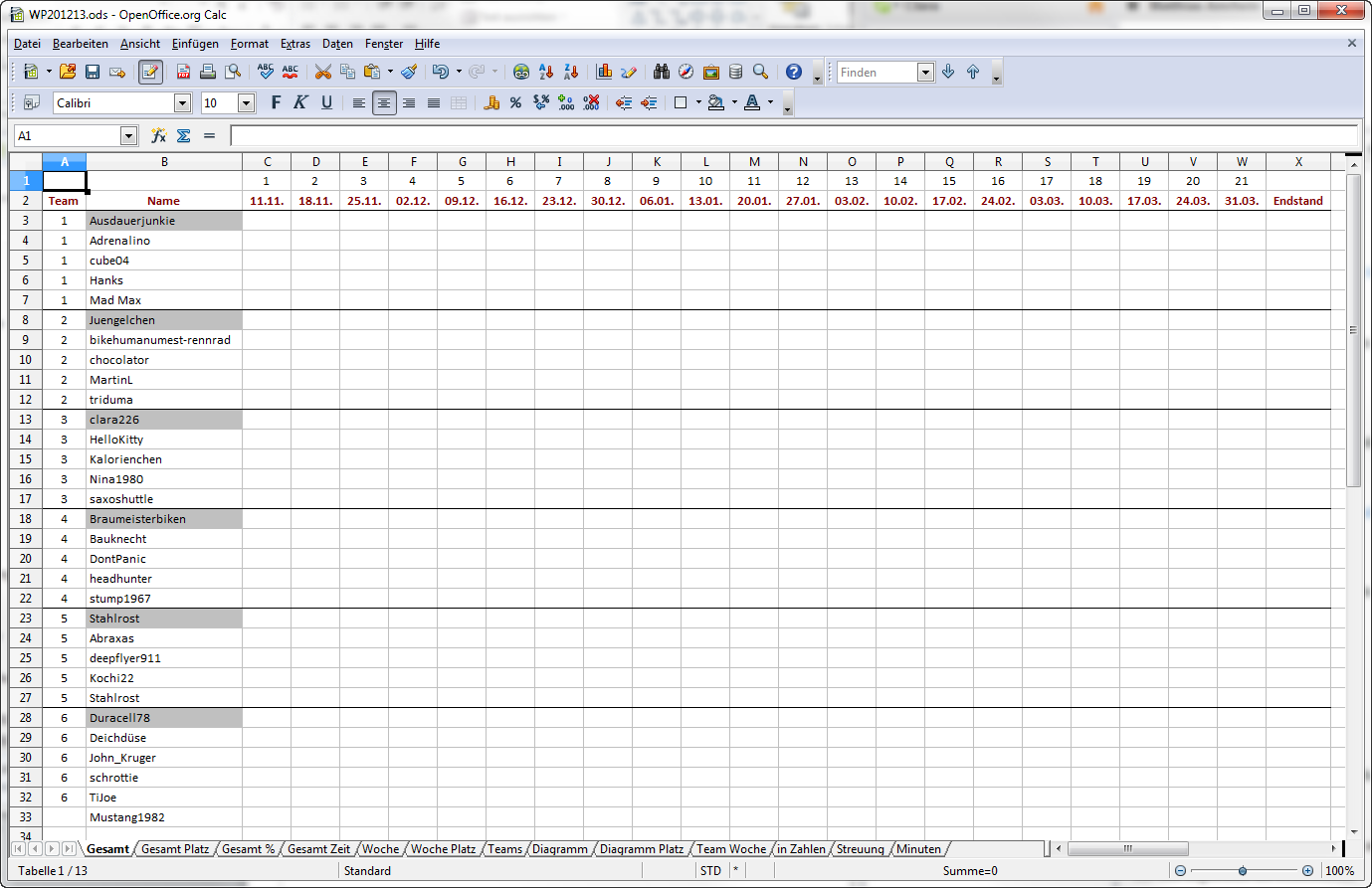Open the Name Box dropdown arrow
1372x888 pixels.
coord(128,135)
